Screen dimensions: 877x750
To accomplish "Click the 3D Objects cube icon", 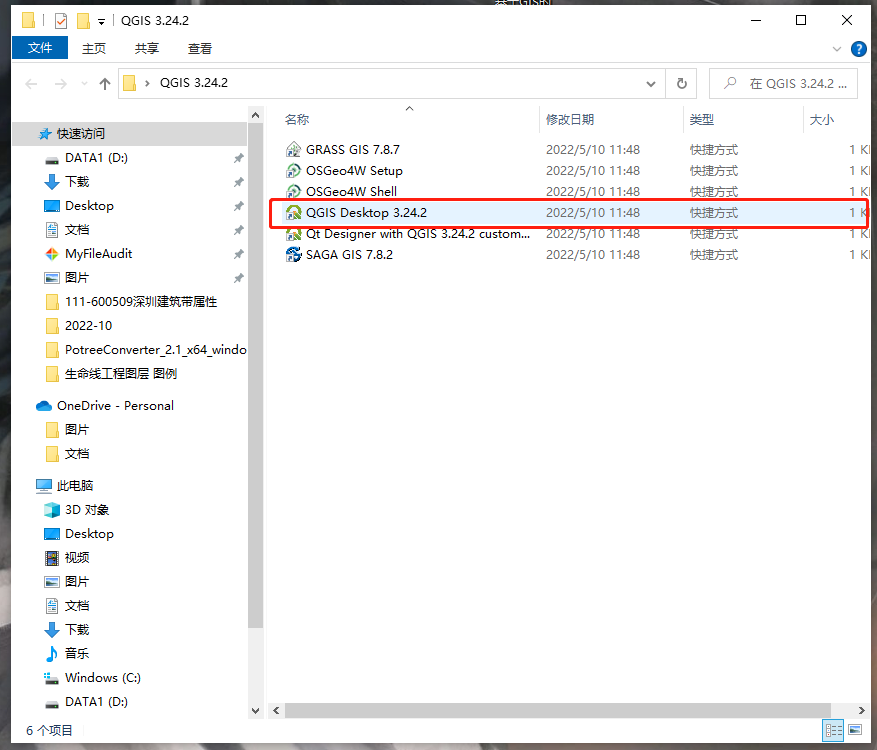I will point(51,510).
